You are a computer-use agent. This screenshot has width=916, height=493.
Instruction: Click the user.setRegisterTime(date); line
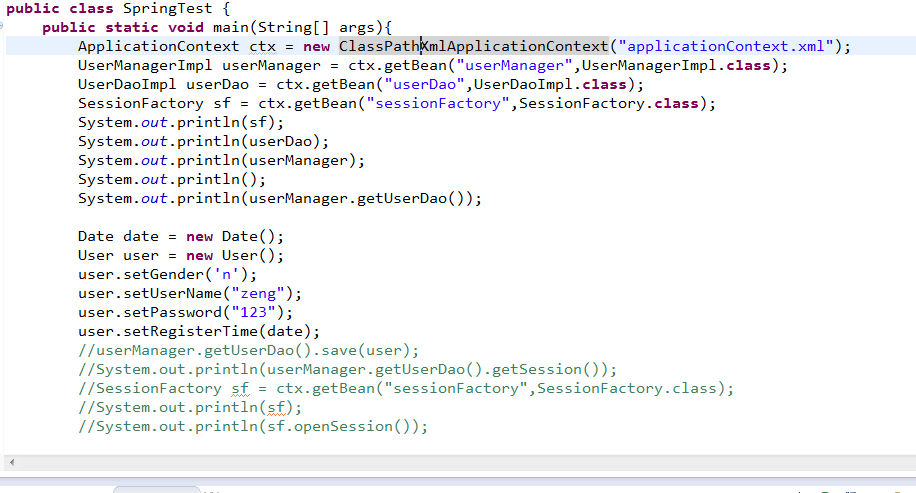coord(199,331)
